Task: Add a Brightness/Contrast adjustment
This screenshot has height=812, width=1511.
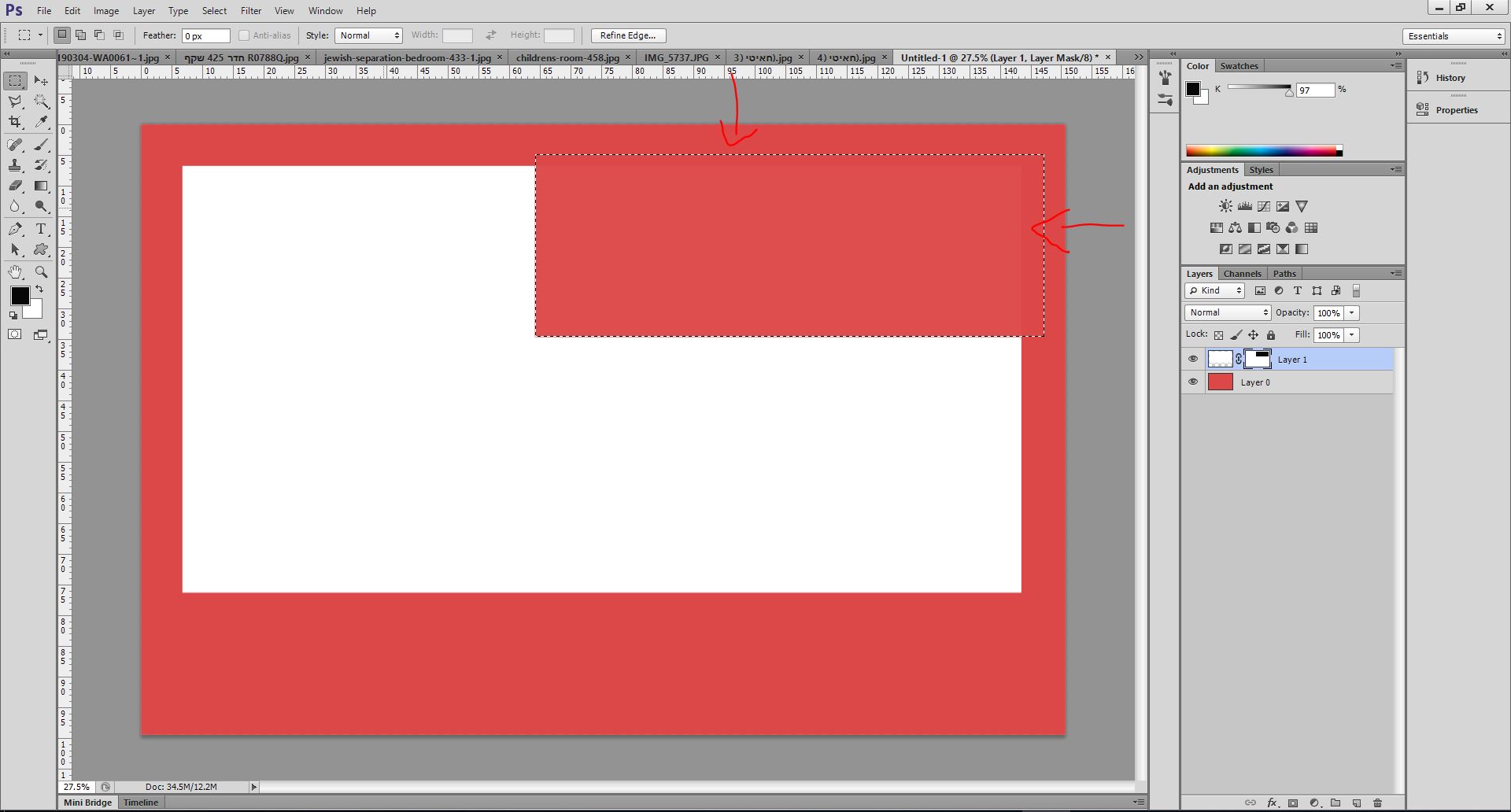Action: tap(1225, 206)
